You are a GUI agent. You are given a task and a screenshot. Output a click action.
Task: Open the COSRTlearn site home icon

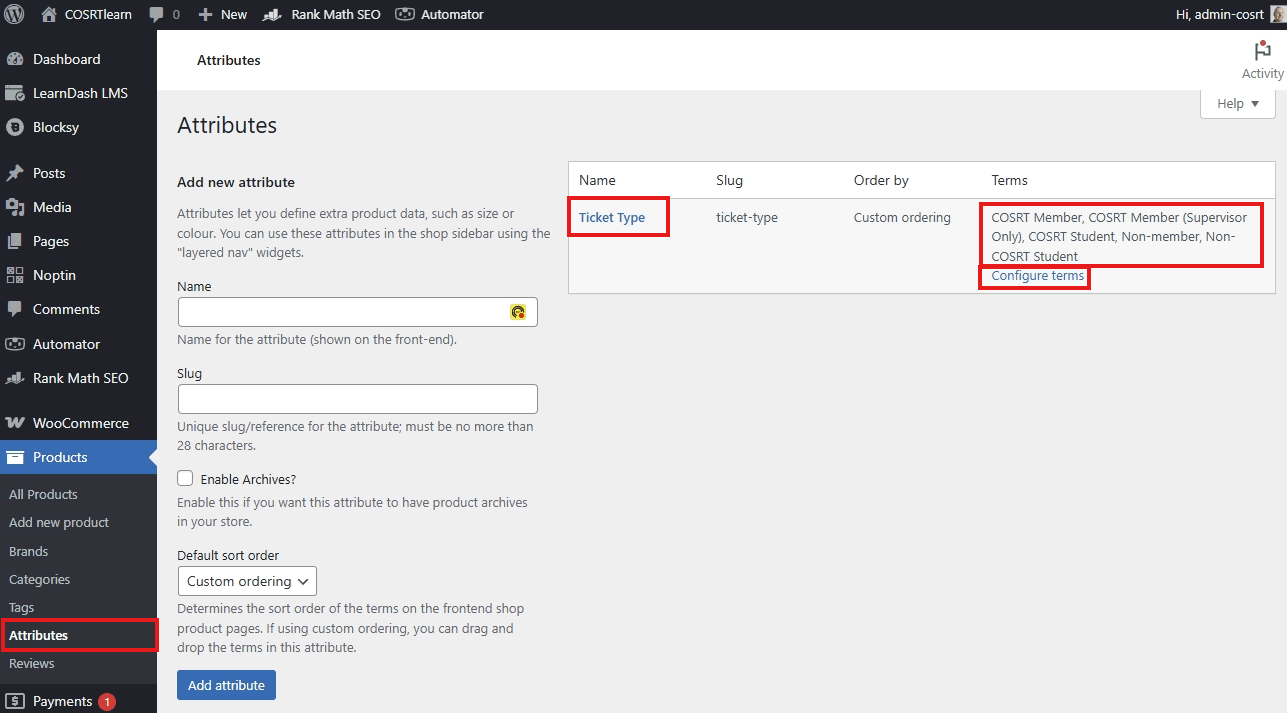click(49, 14)
